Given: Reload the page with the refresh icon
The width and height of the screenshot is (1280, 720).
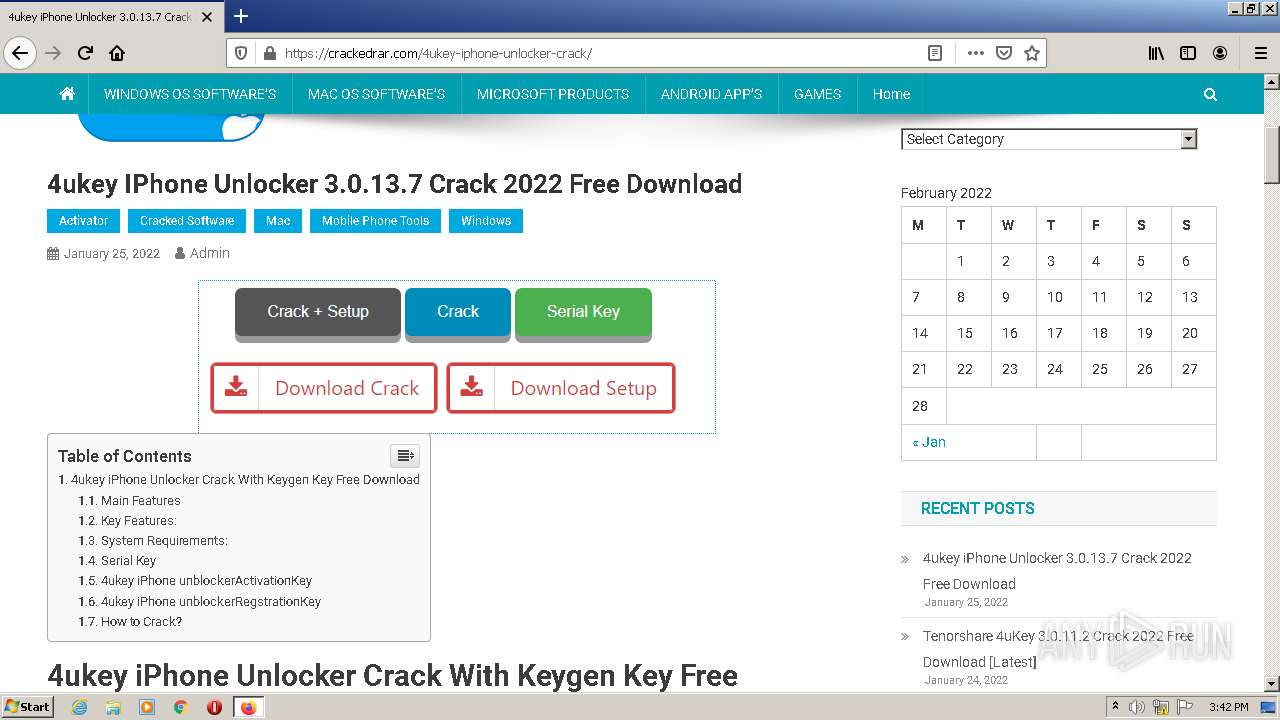Looking at the screenshot, I should tap(85, 53).
